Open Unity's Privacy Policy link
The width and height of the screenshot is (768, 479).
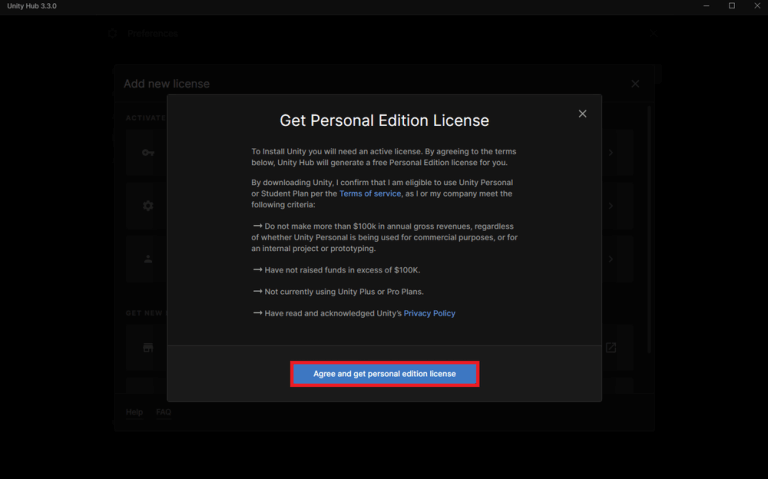429,313
